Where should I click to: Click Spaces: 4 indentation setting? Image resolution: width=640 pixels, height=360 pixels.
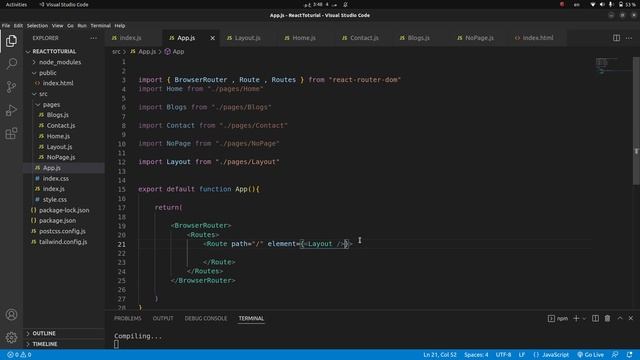[476, 355]
